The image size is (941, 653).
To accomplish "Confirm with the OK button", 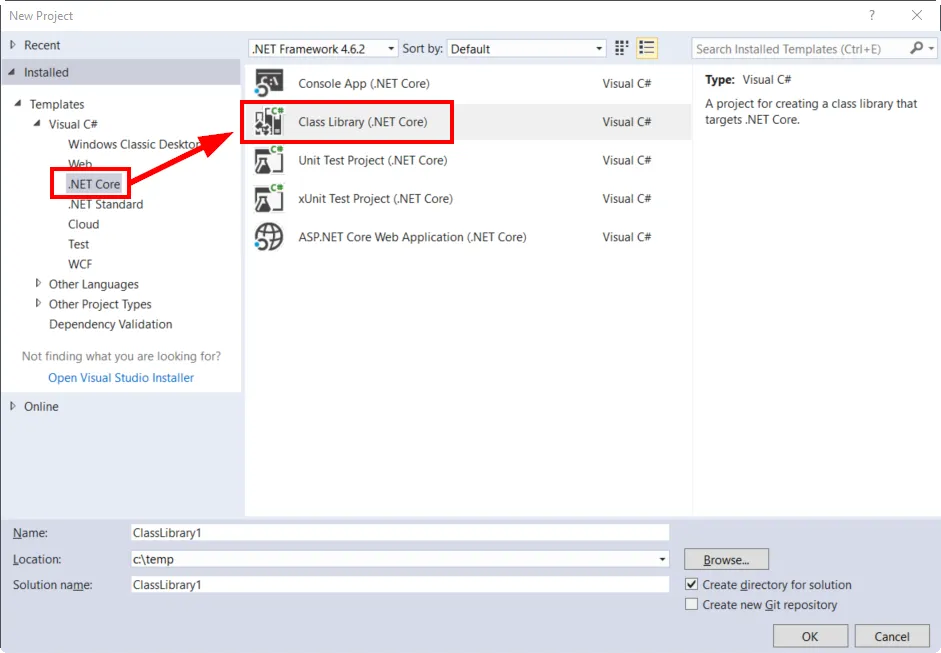I will coord(810,636).
